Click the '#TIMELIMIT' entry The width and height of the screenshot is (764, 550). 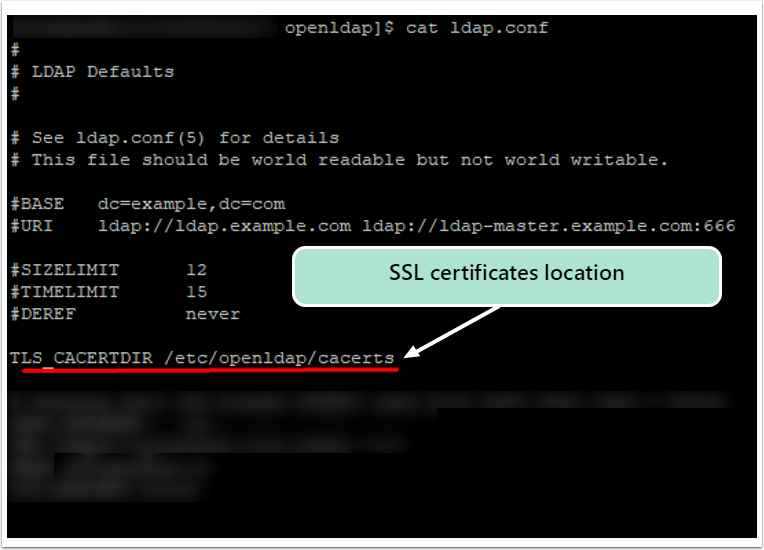pos(65,292)
